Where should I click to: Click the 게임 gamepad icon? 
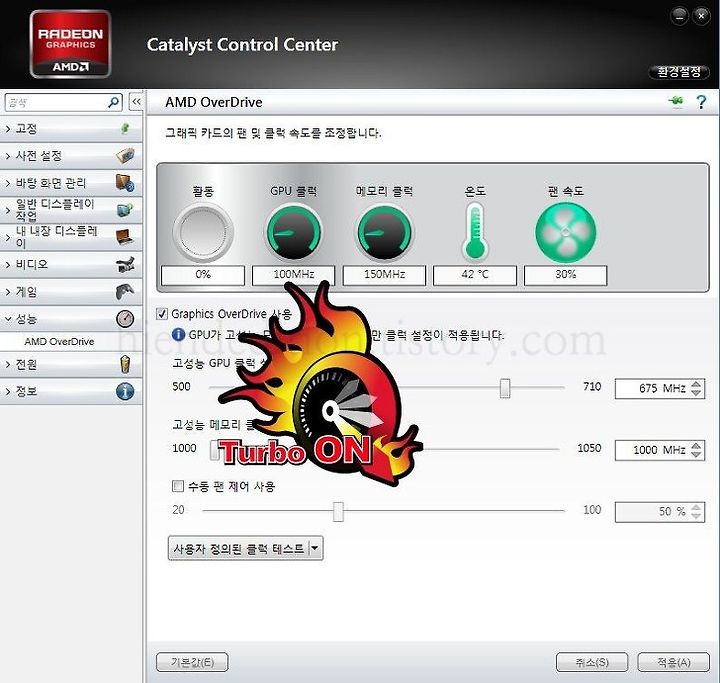point(125,292)
